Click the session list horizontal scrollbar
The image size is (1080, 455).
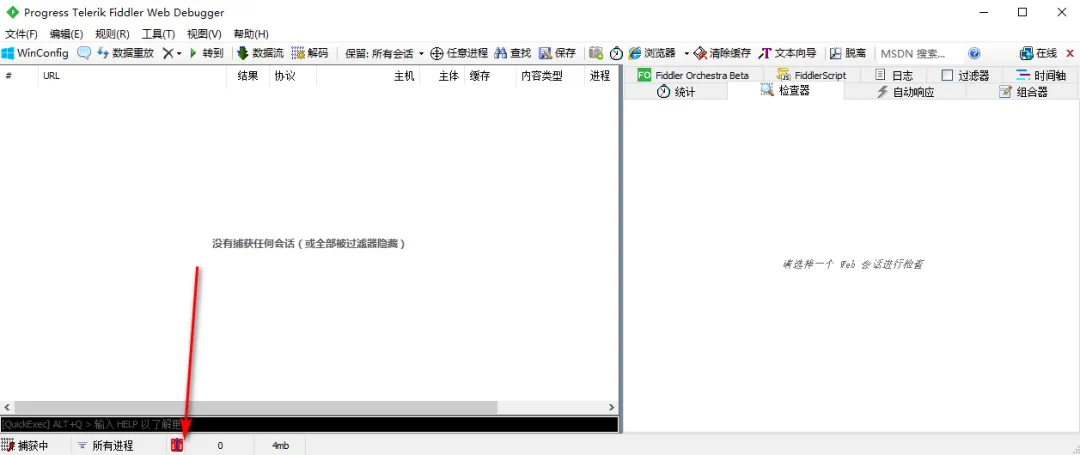coord(256,408)
